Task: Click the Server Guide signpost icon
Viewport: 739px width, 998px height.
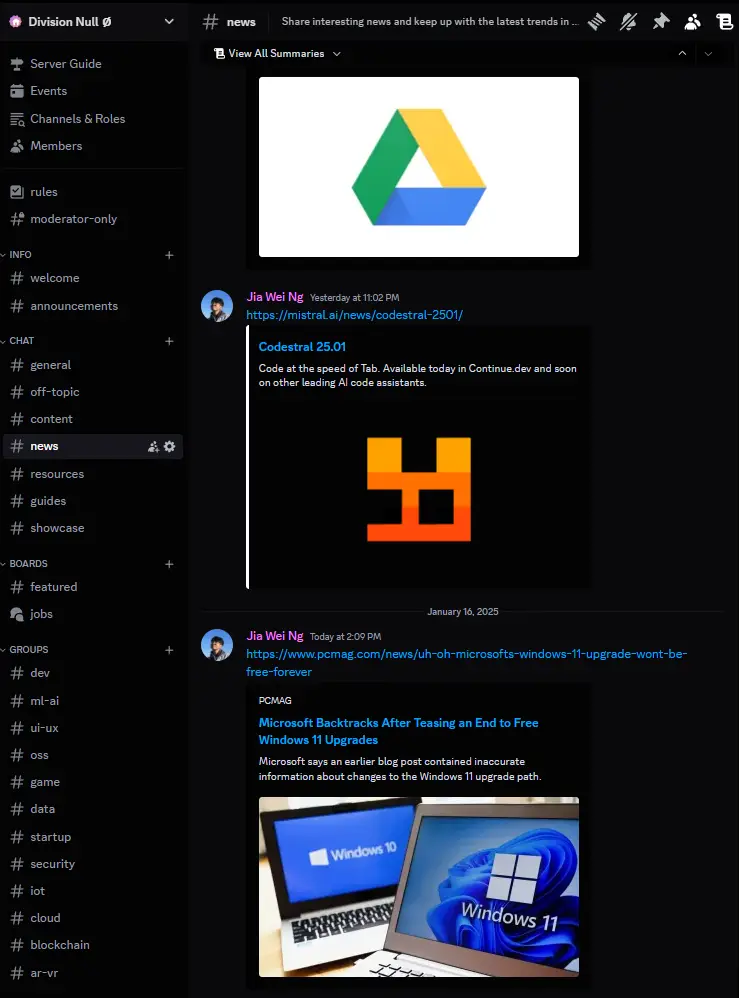Action: pyautogui.click(x=17, y=64)
